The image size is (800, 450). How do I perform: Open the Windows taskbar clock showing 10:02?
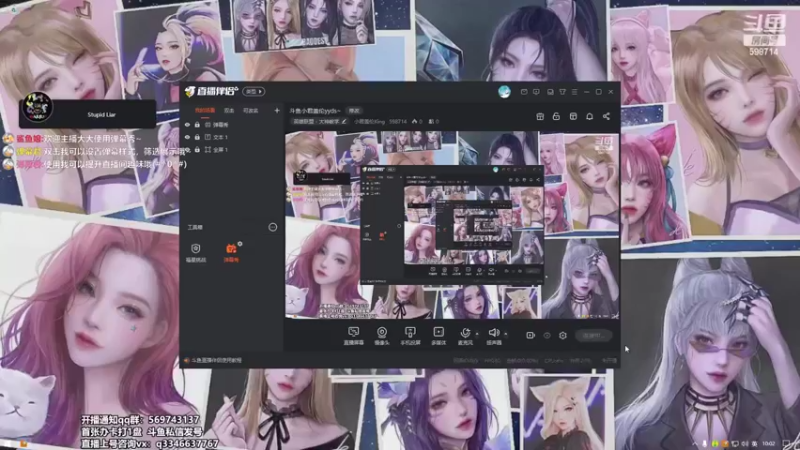(x=768, y=444)
